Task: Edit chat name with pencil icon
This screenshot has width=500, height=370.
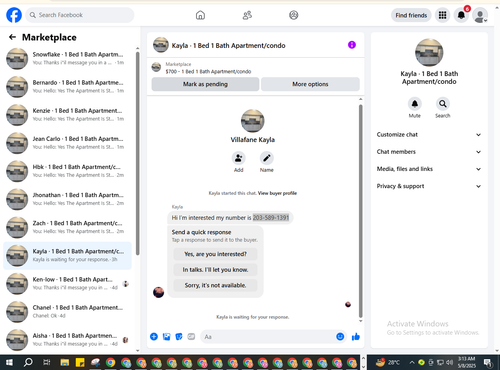Action: 267,158
